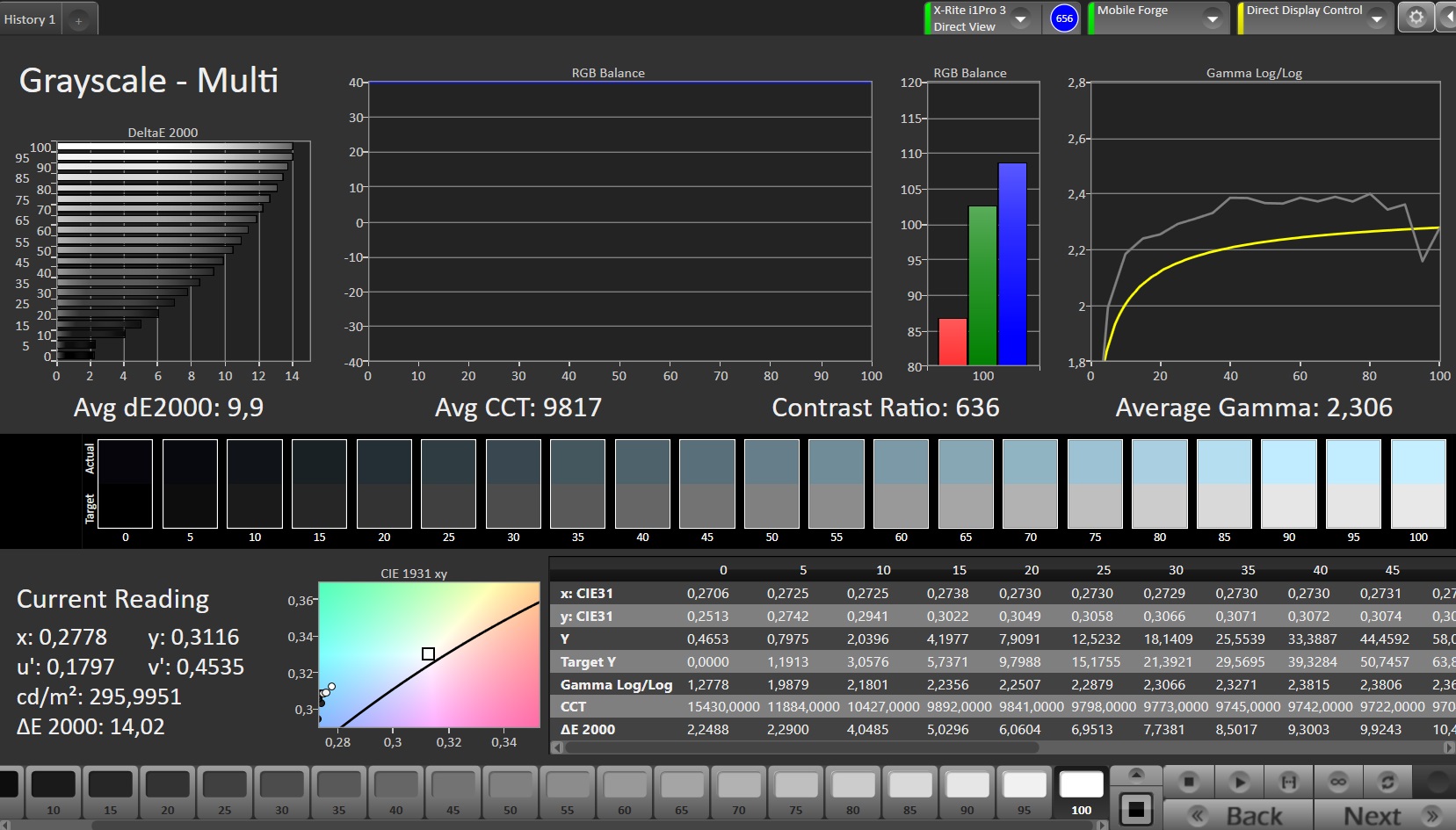Image resolution: width=1456 pixels, height=830 pixels.
Task: Collapse panel with left arrow icon
Action: [x=1447, y=18]
